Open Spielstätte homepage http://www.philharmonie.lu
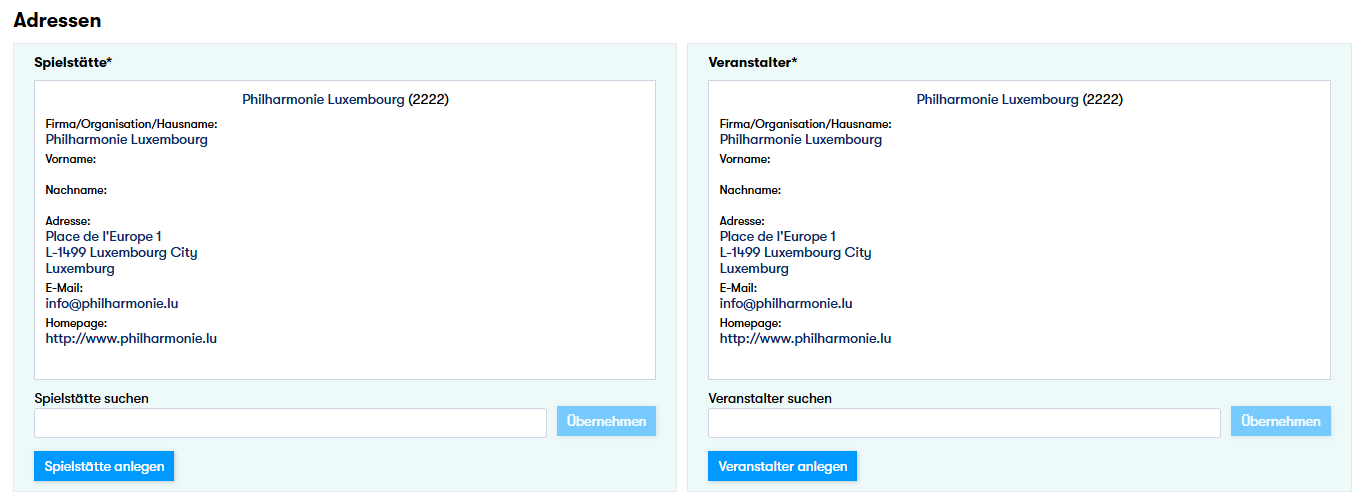1364x498 pixels. coord(131,339)
